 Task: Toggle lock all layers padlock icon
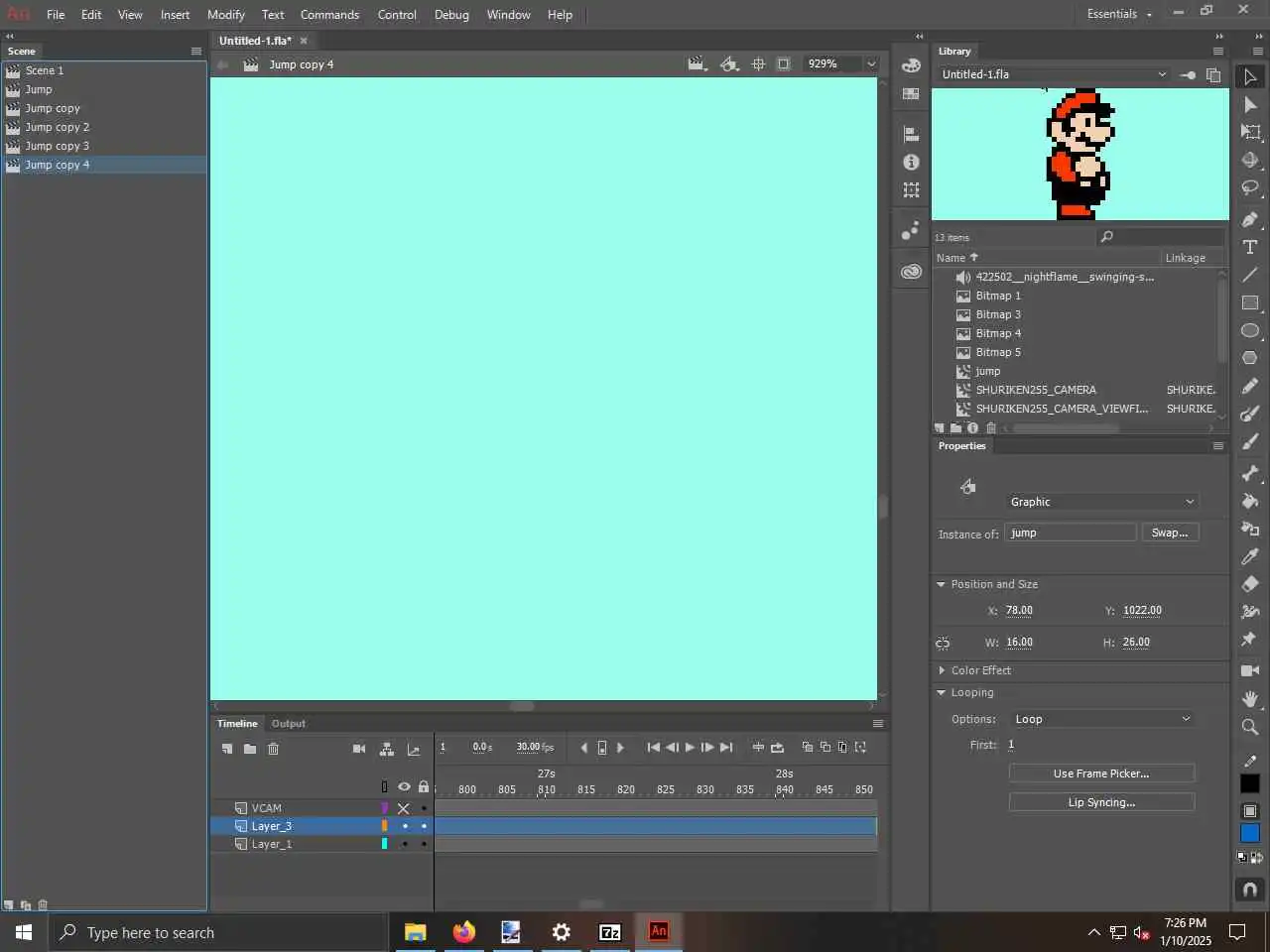click(x=424, y=787)
